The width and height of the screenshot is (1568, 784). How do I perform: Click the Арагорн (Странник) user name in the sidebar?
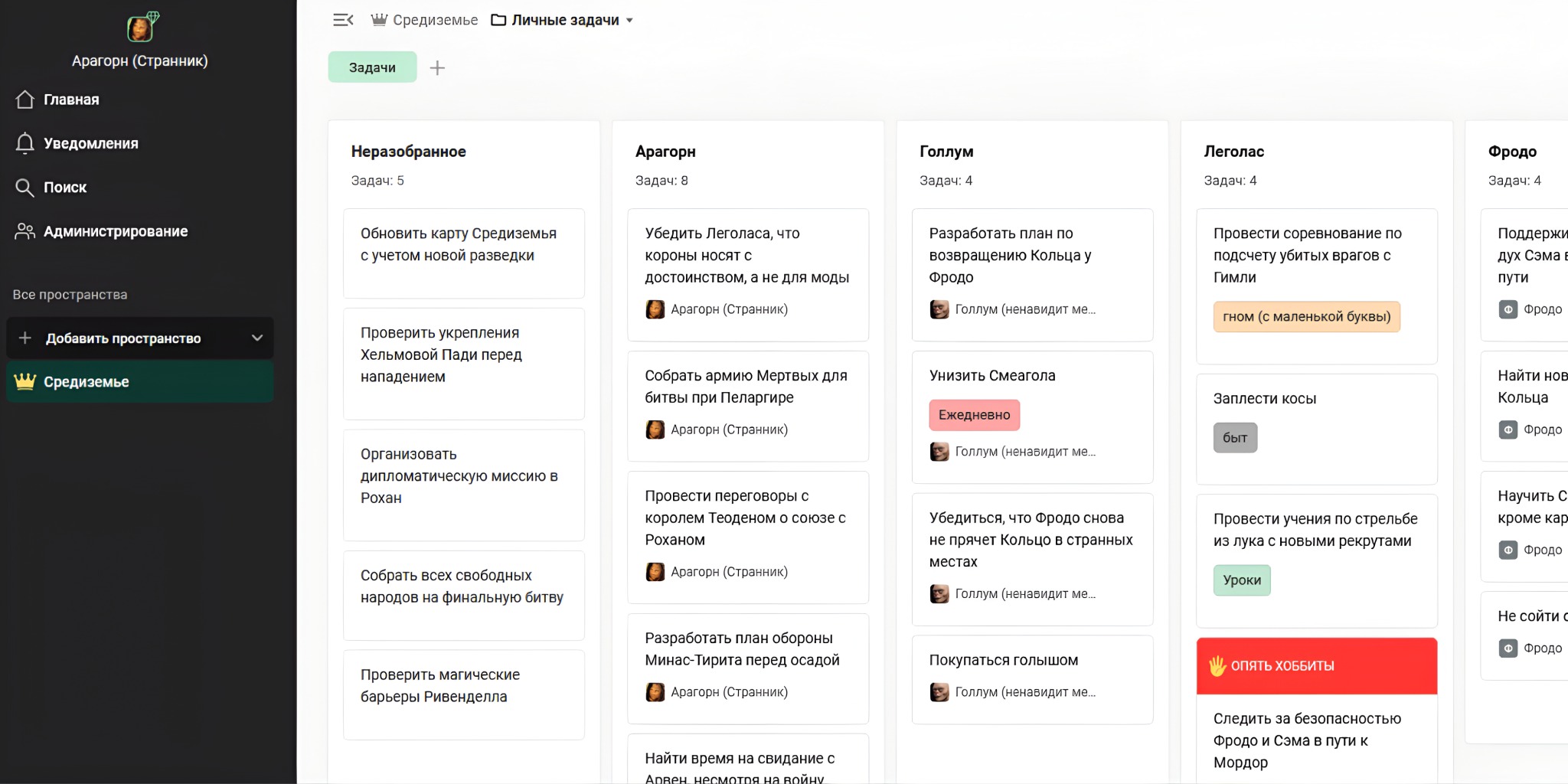(x=140, y=60)
